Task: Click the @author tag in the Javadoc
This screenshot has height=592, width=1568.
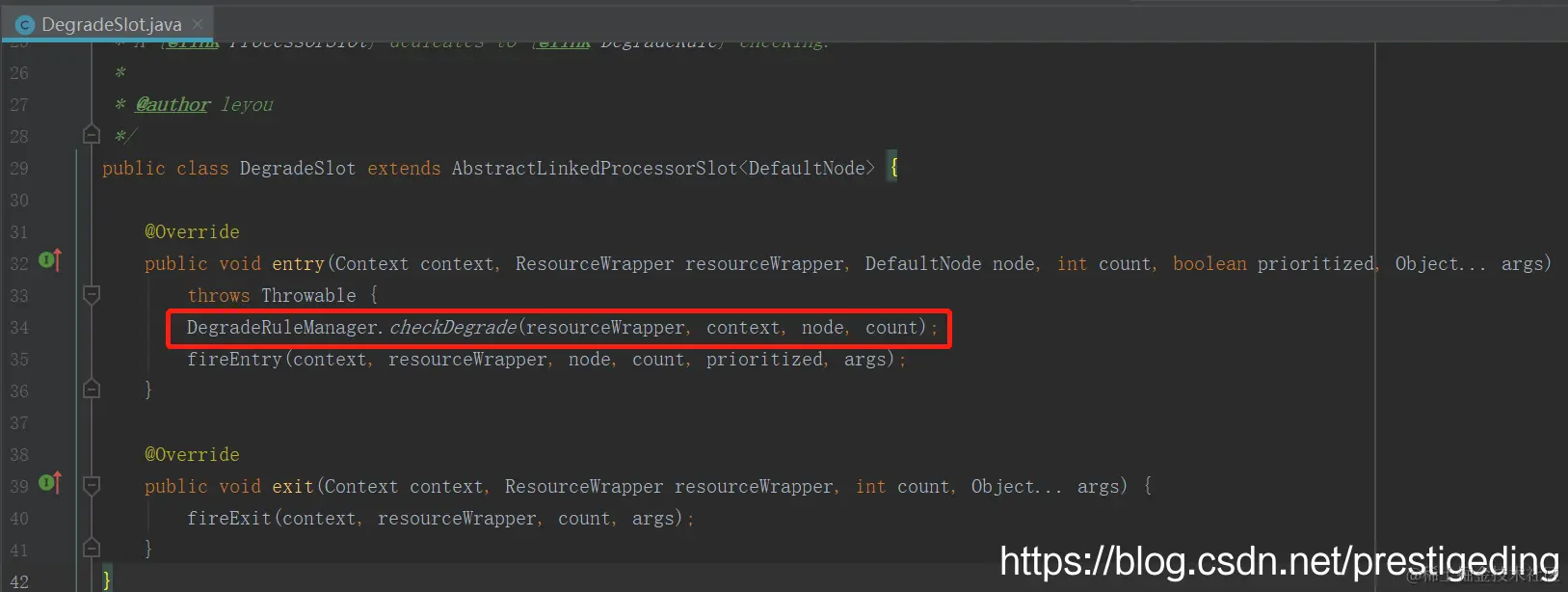Action: (173, 104)
